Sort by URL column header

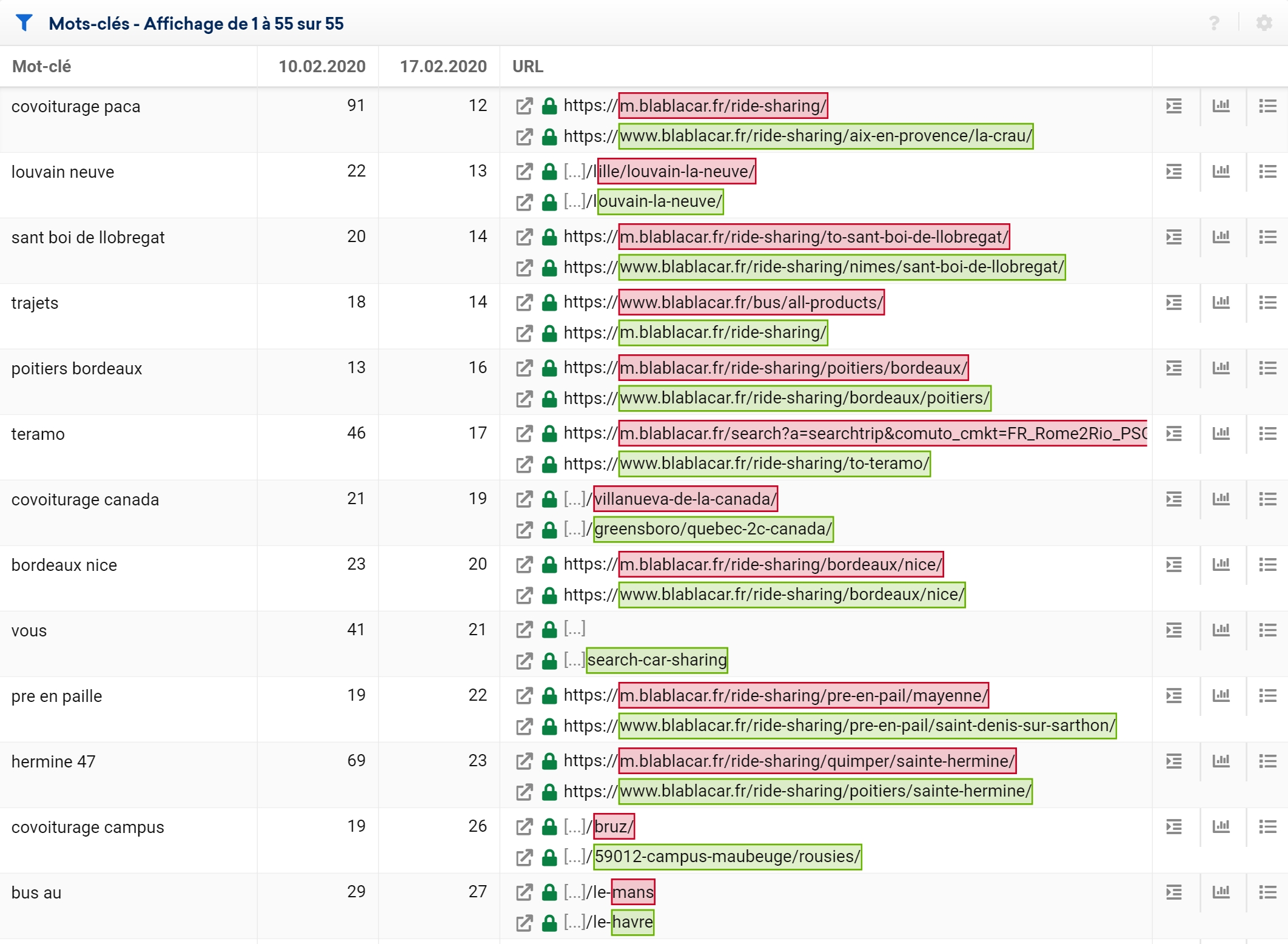(x=528, y=66)
